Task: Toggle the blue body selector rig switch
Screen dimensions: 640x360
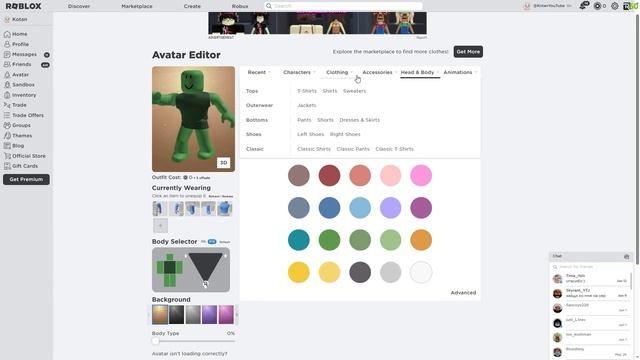Action: tap(211, 242)
